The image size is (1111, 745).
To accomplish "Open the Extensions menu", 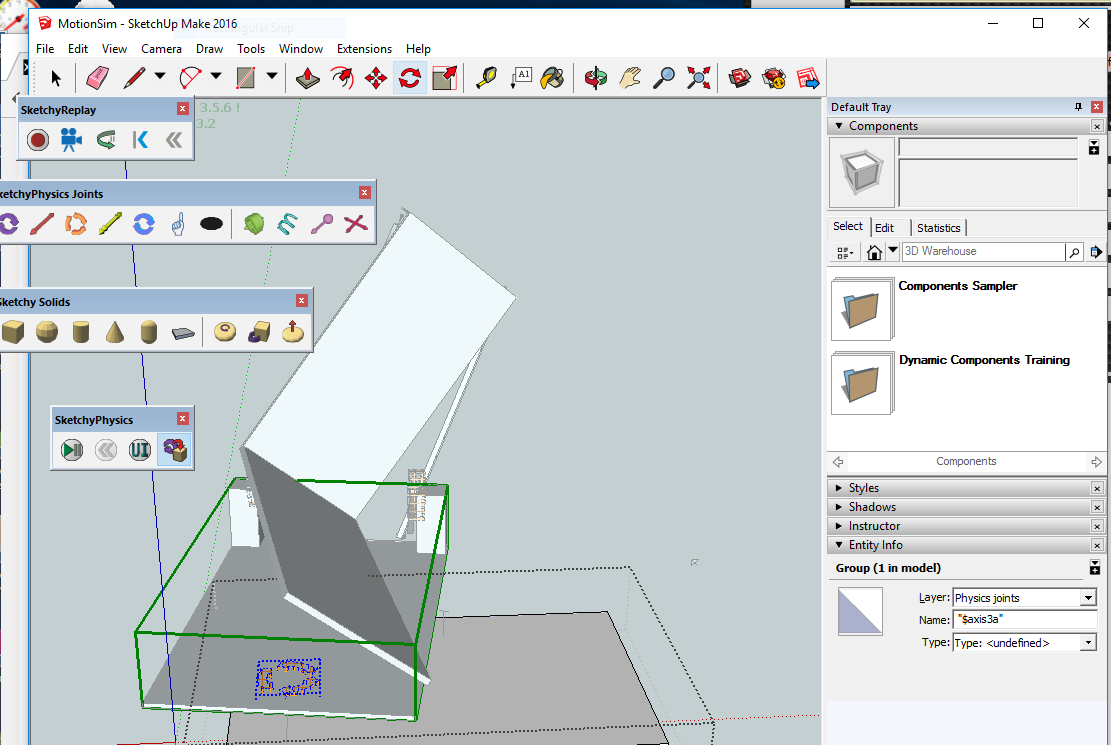I will pos(364,49).
